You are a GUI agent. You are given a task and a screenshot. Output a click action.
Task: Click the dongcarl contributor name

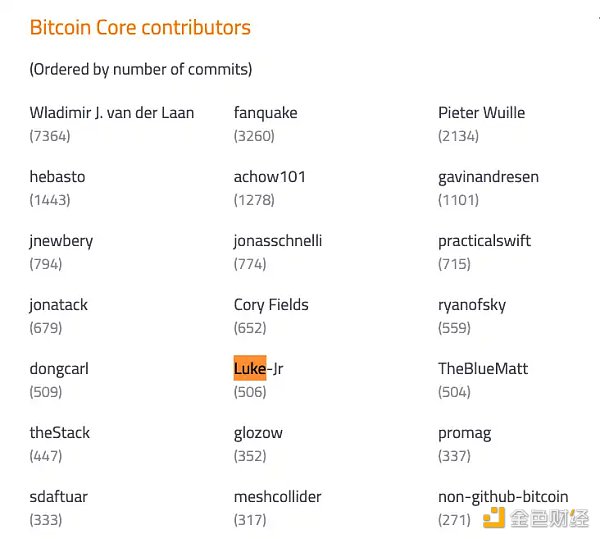click(x=59, y=369)
